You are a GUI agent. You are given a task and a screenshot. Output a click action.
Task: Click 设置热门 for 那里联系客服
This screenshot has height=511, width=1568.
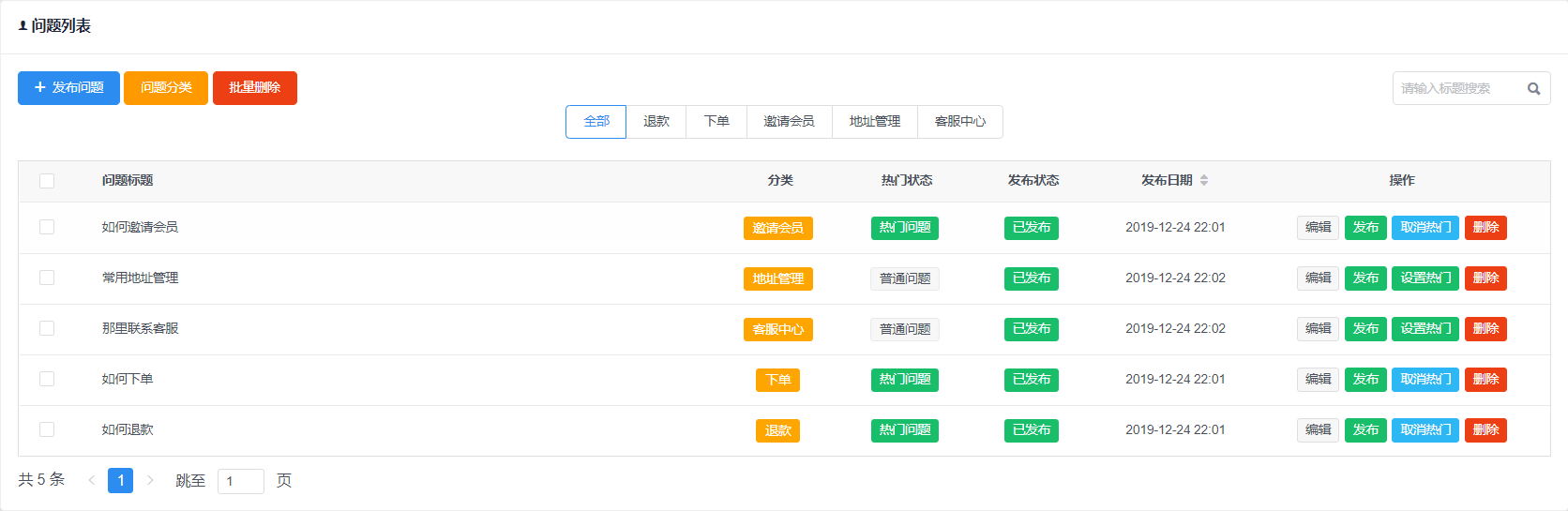(1425, 329)
